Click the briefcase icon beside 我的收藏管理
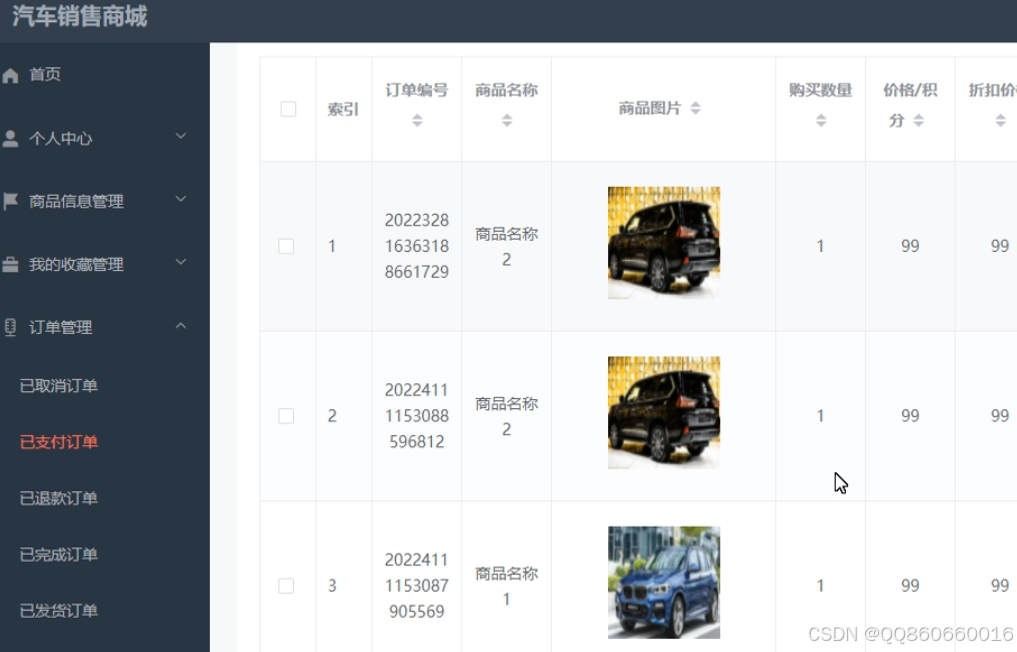1017x652 pixels. [10, 264]
